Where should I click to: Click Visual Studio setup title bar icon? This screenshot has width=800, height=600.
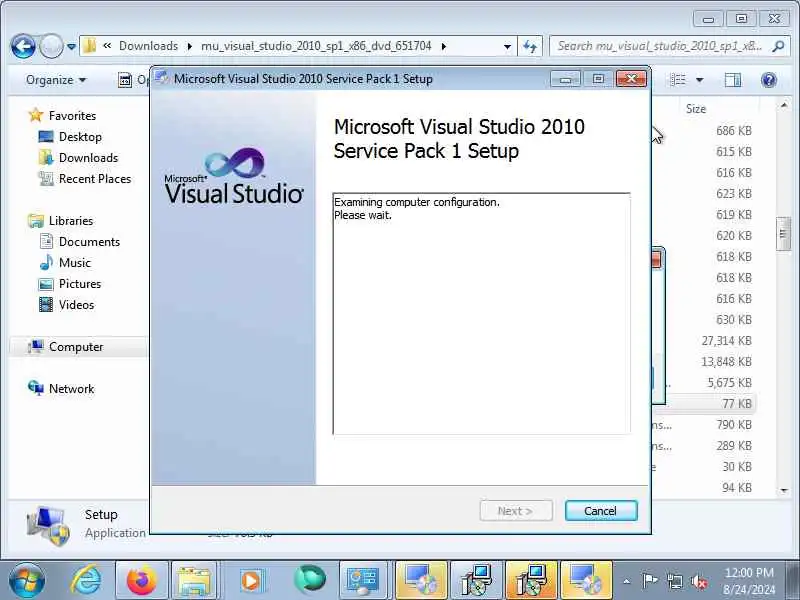coord(162,79)
